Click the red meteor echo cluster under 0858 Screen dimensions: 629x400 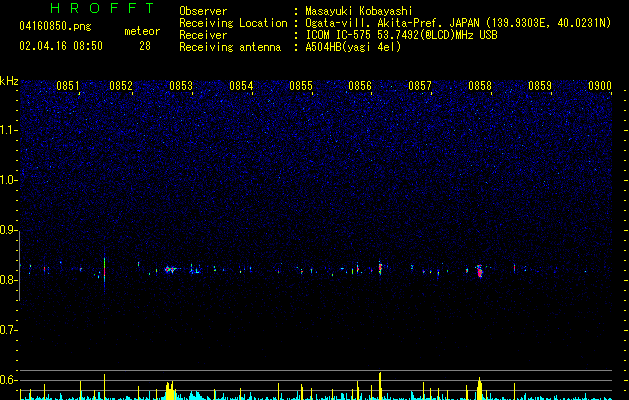479,271
